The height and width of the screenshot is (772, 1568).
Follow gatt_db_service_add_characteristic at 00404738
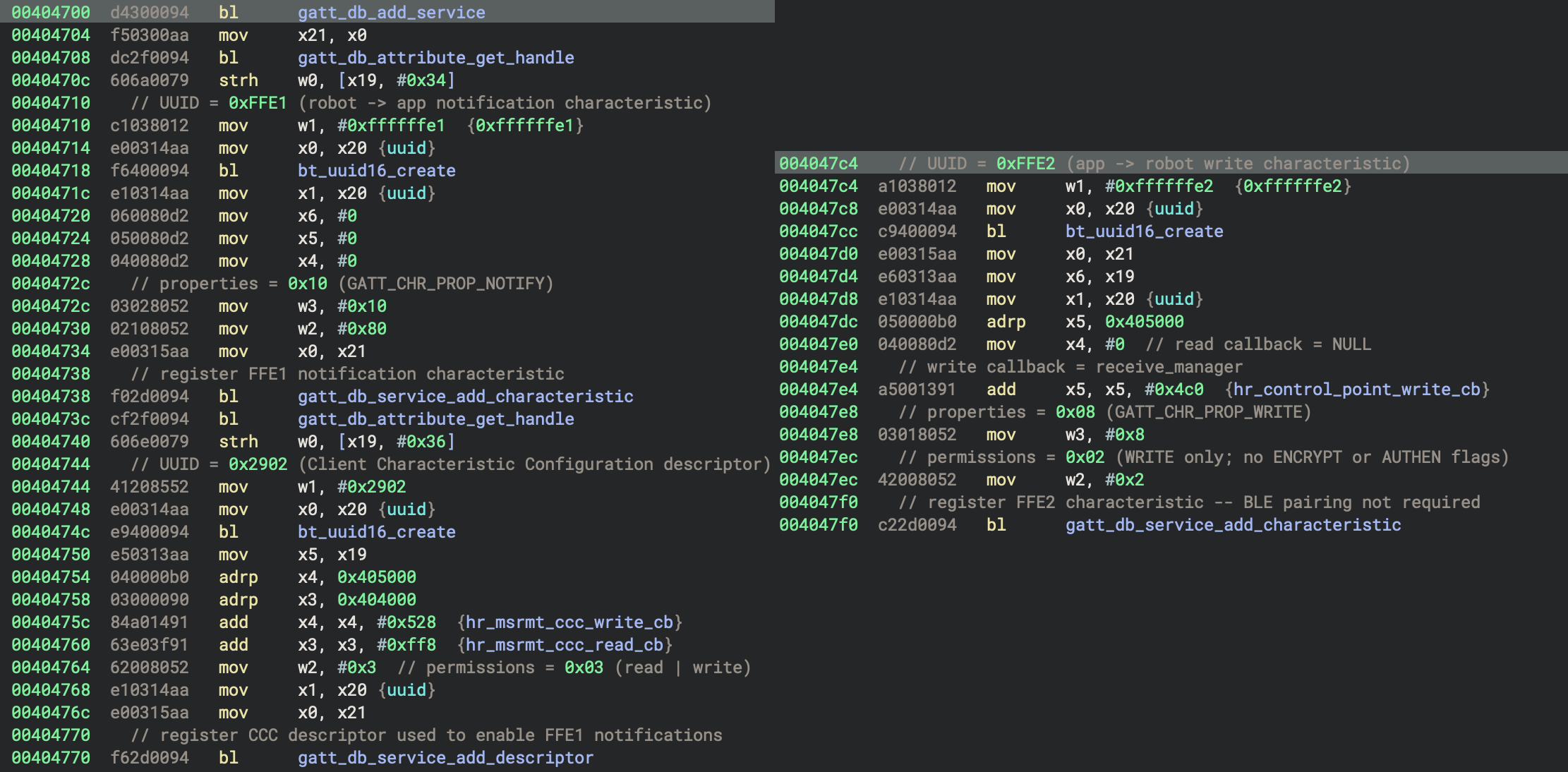465,397
